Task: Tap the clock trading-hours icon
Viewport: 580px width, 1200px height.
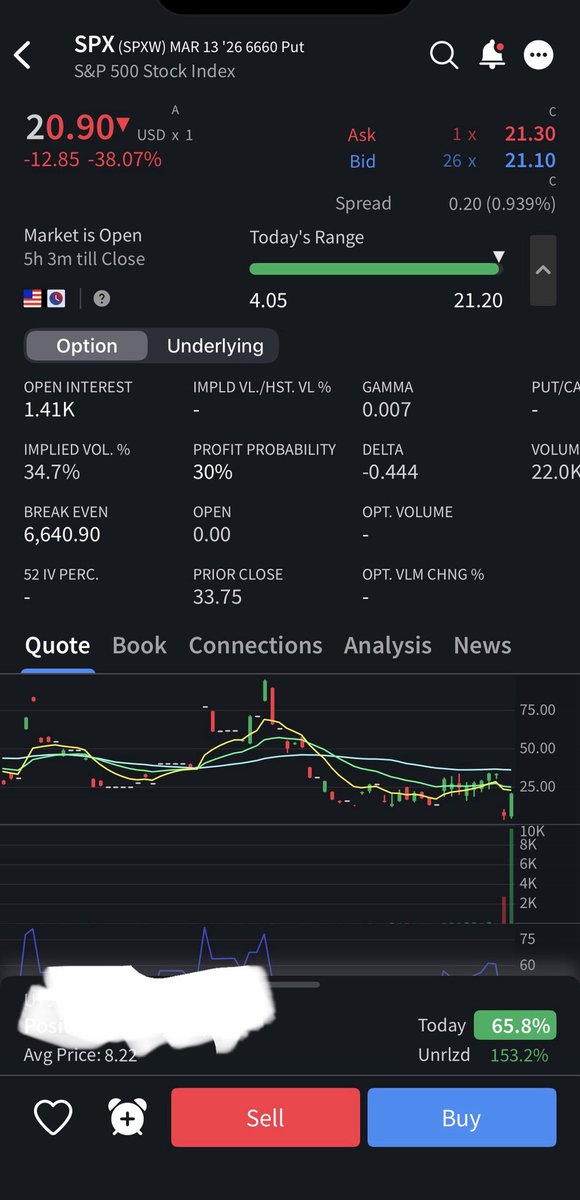Action: click(56, 298)
